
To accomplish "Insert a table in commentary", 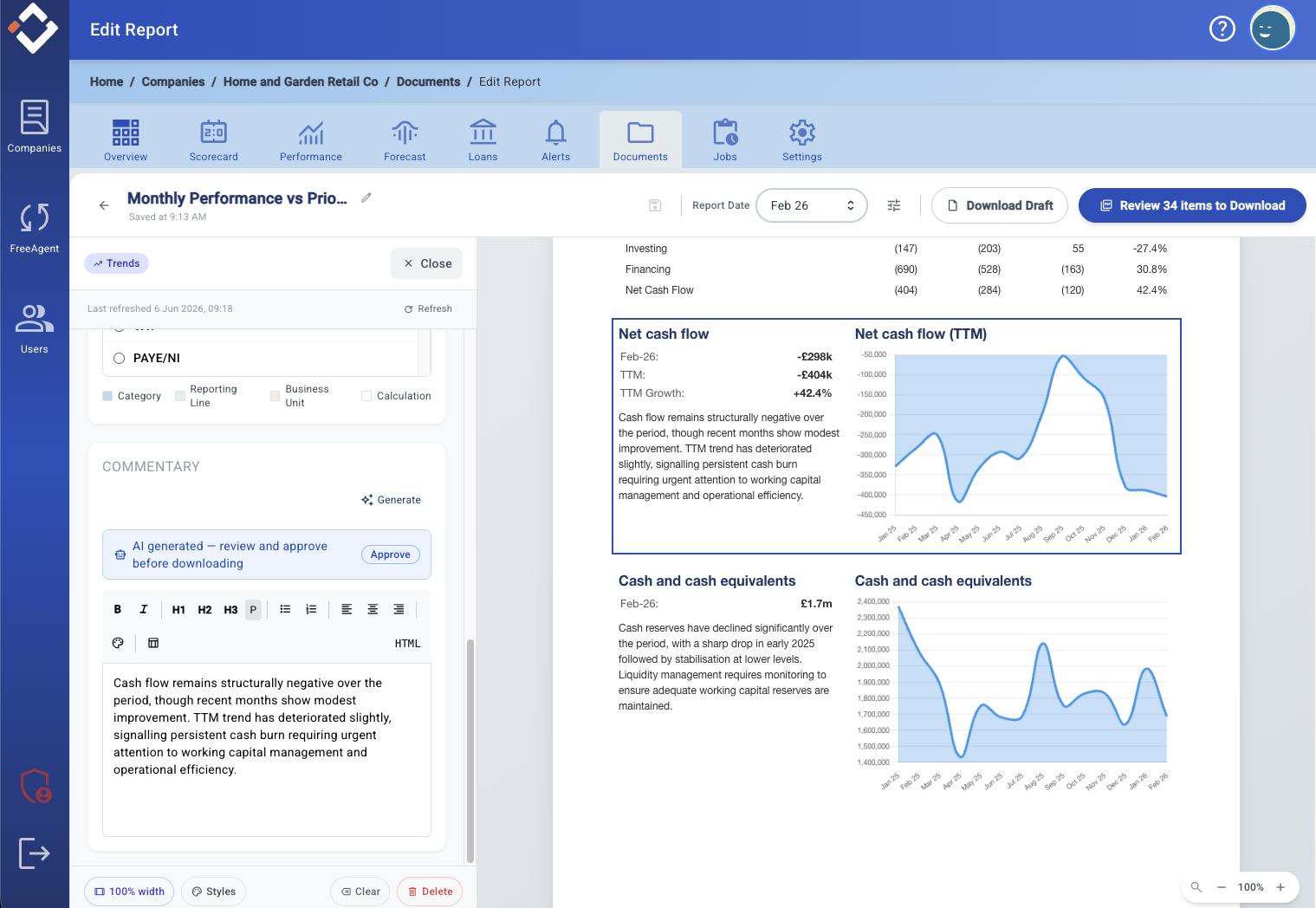I will [x=153, y=643].
